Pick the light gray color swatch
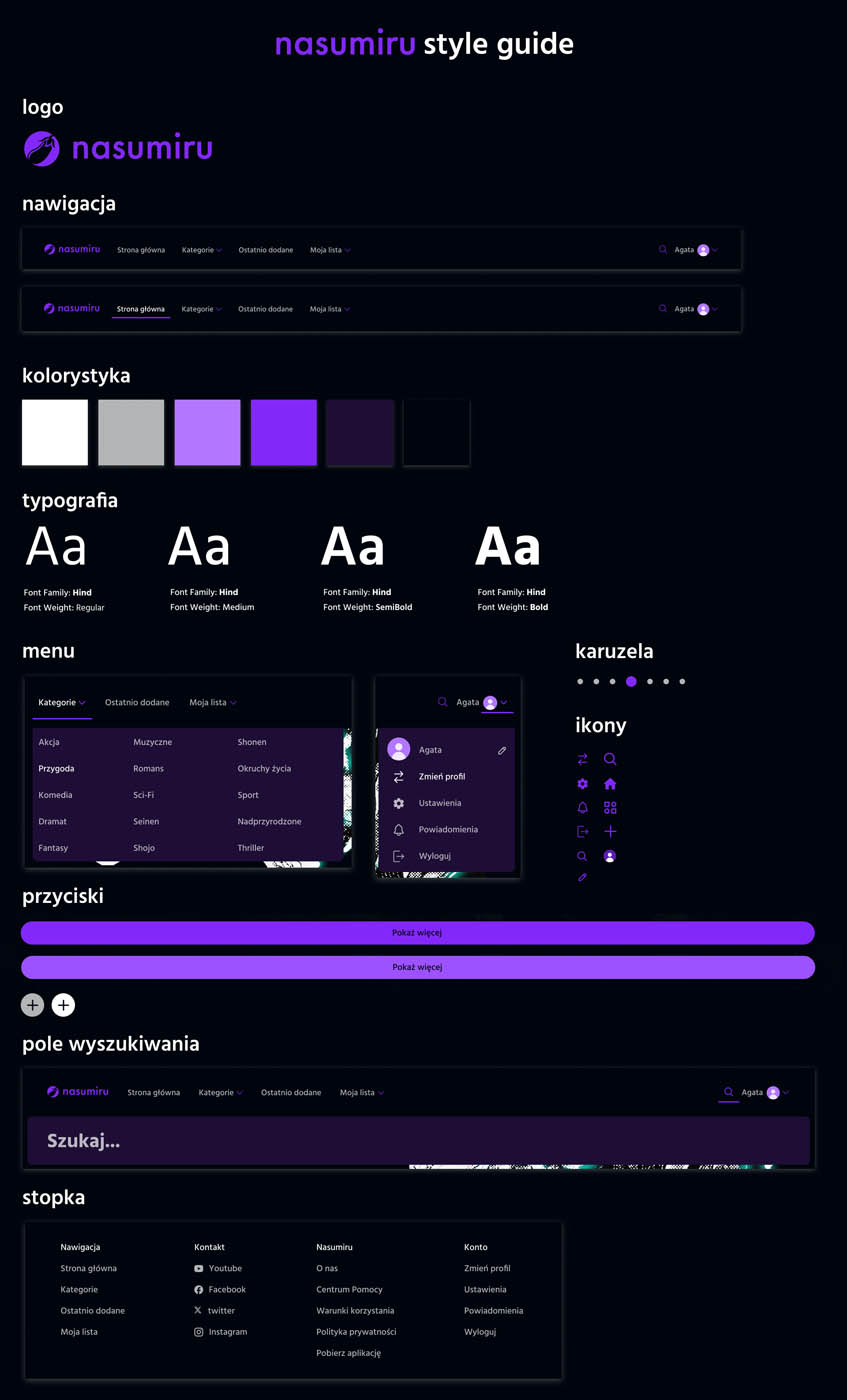The width and height of the screenshot is (847, 1400). (131, 433)
